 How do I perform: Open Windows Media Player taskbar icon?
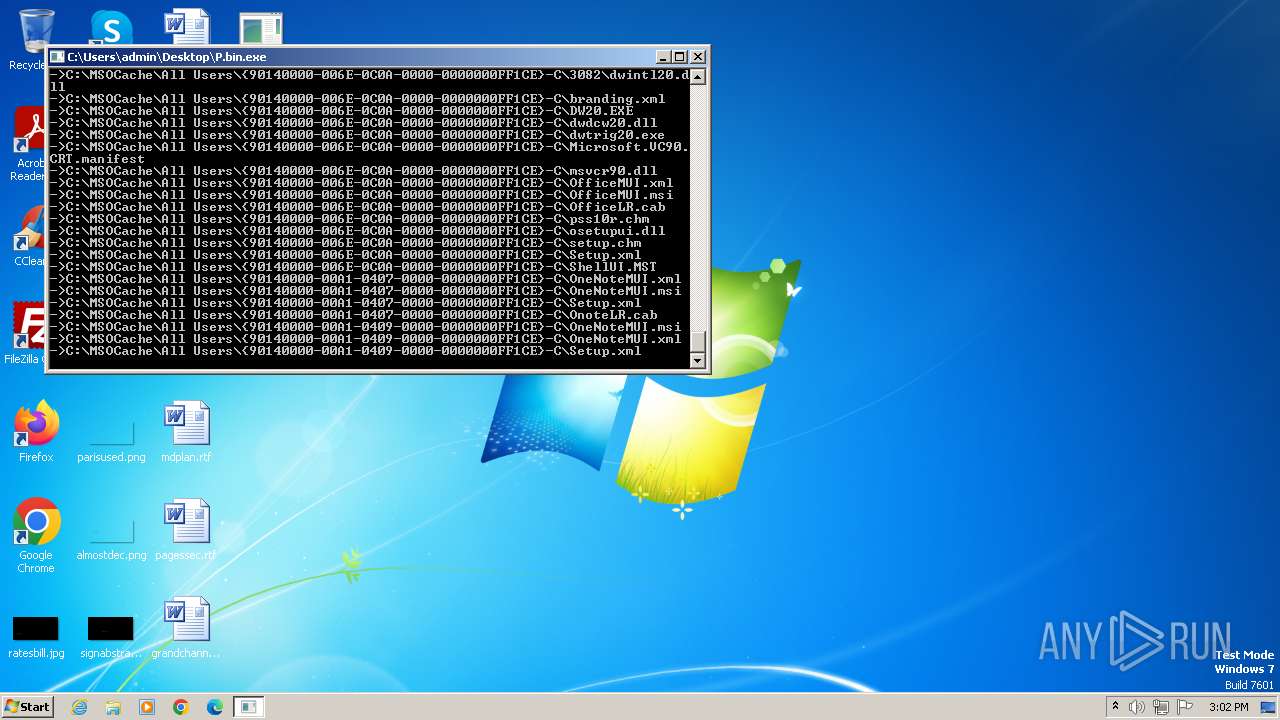(x=147, y=707)
